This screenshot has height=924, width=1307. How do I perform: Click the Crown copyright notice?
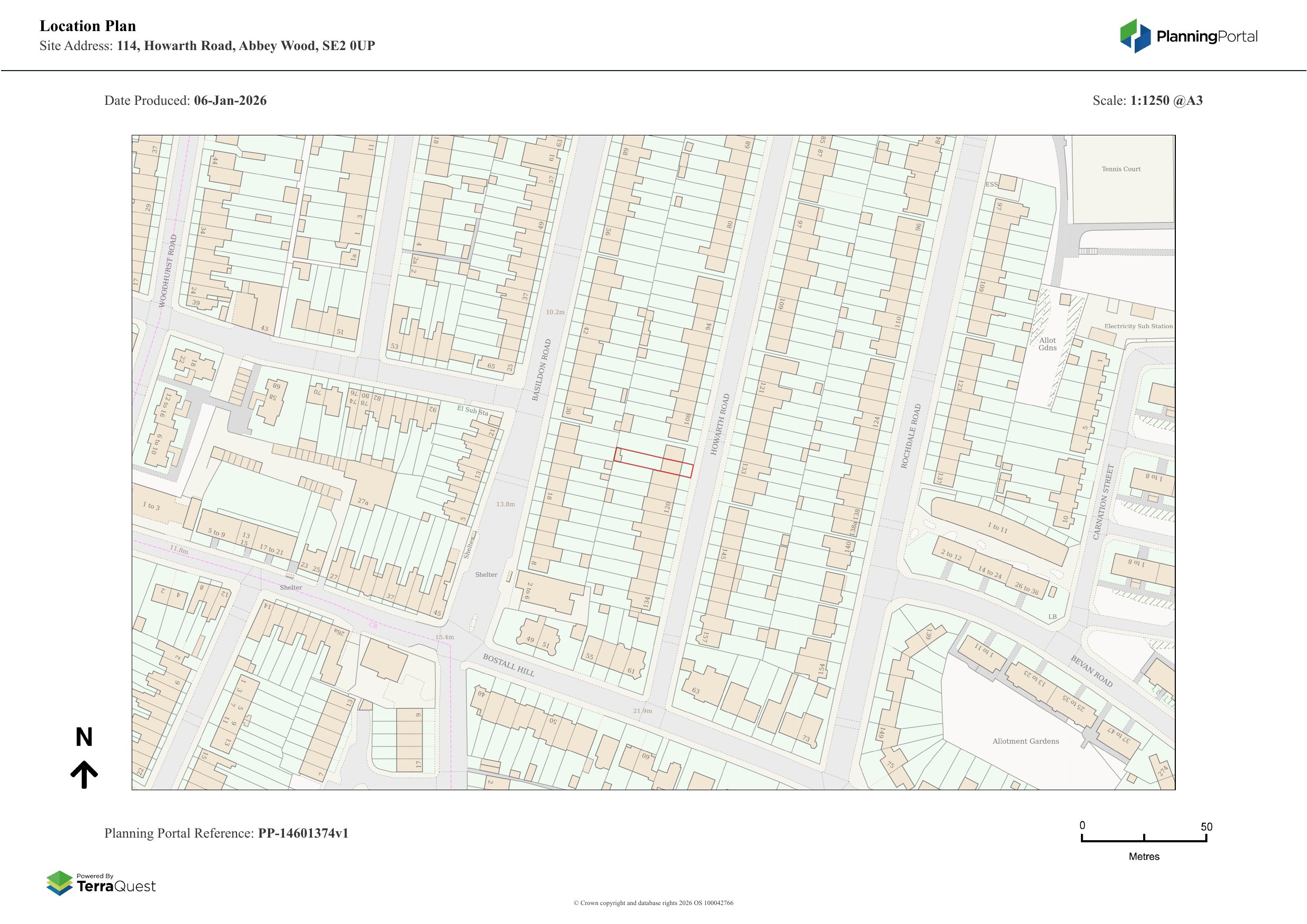[x=653, y=903]
